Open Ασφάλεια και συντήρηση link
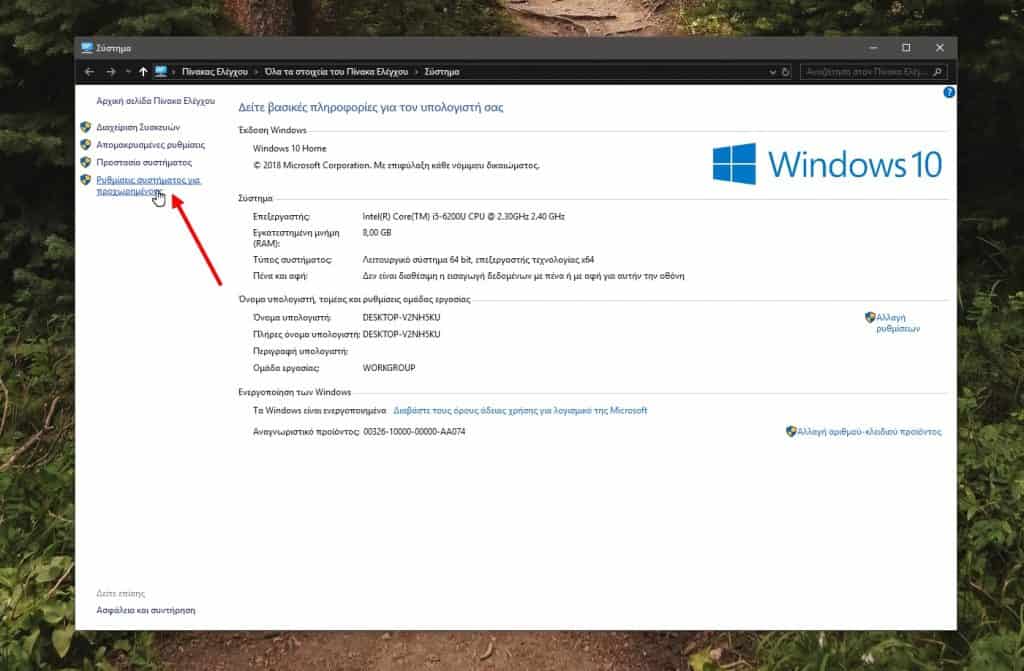 coord(146,610)
